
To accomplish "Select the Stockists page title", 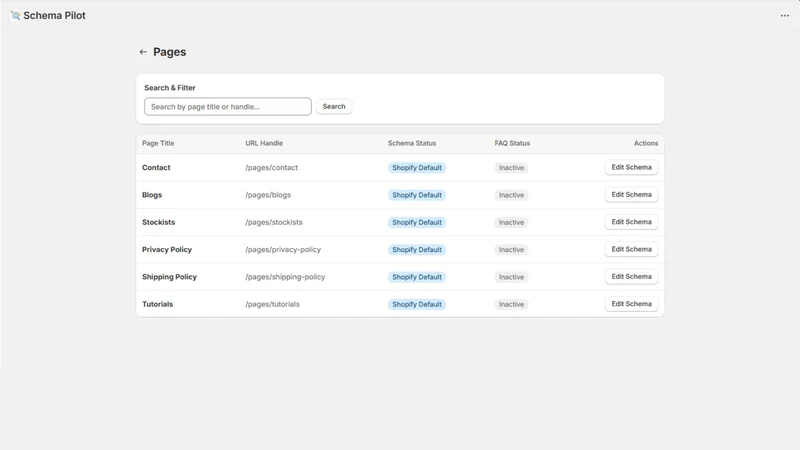I will coord(158,222).
